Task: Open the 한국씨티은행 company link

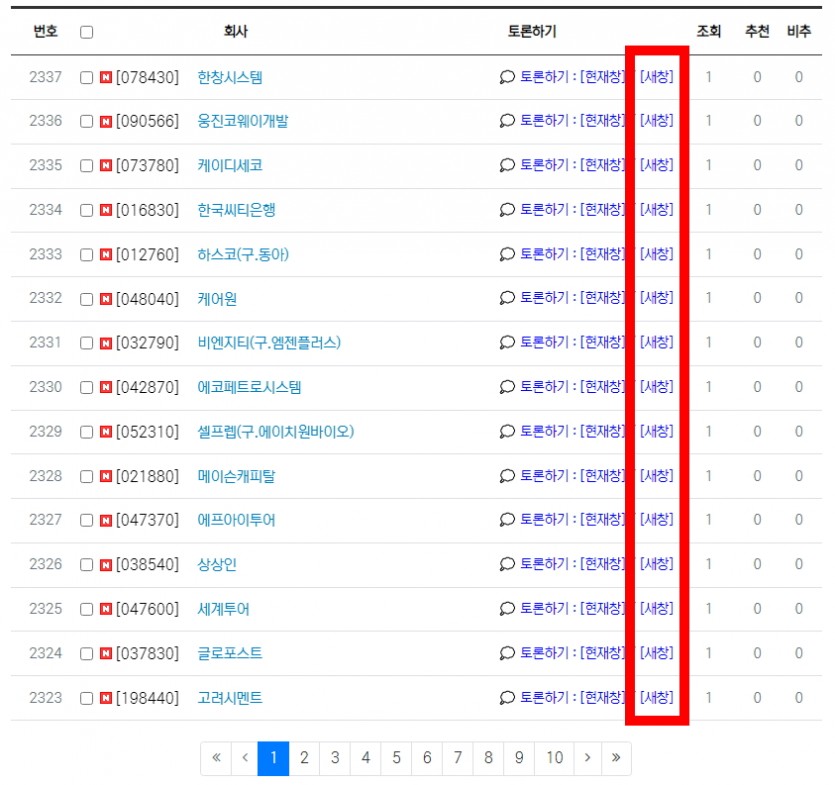Action: (x=236, y=210)
